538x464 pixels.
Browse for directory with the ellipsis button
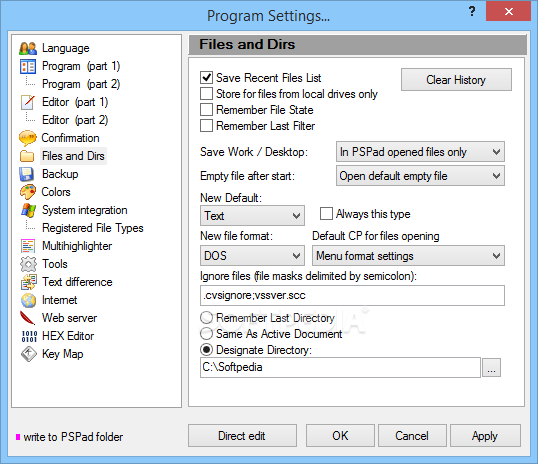(x=491, y=368)
